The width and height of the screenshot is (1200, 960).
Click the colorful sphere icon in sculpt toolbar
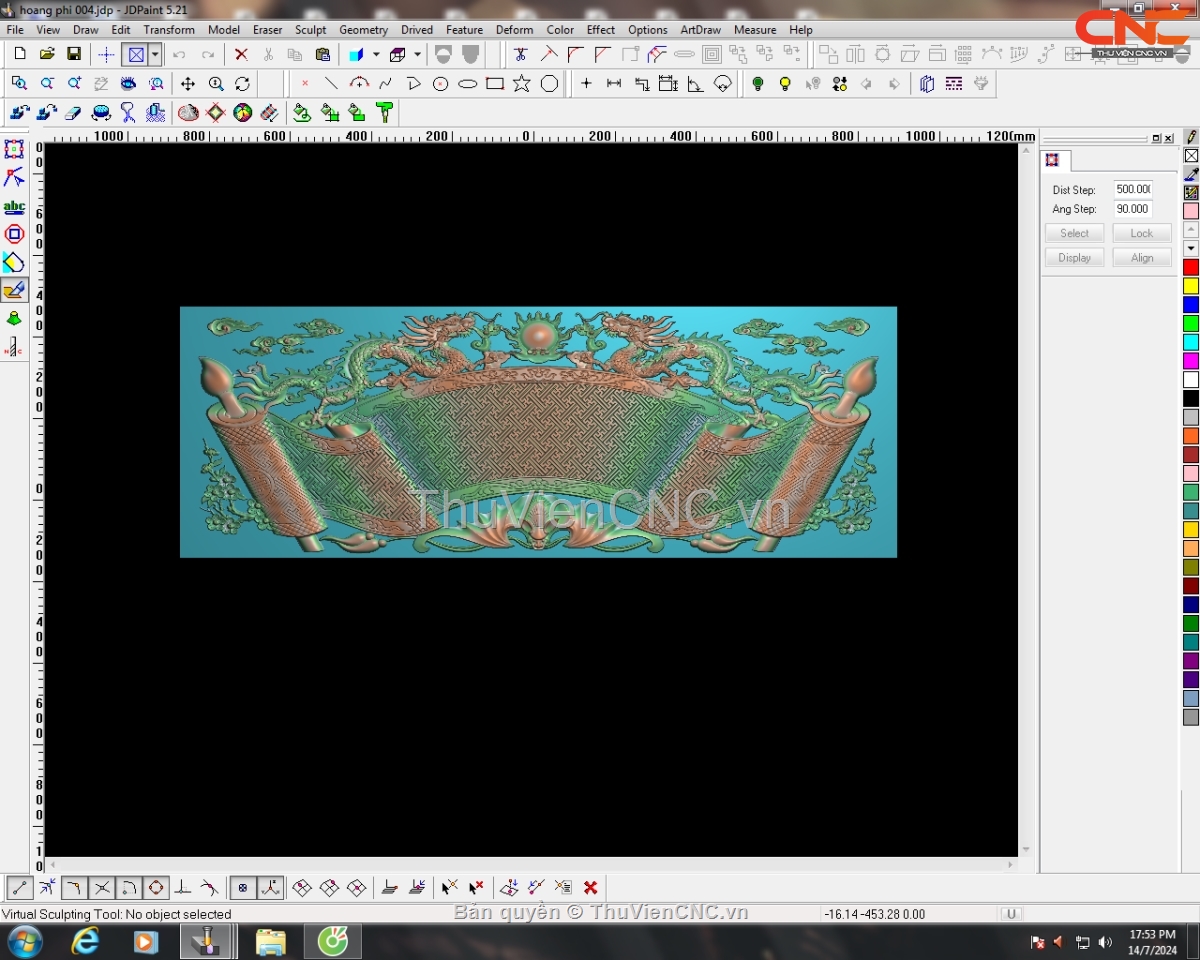click(243, 113)
